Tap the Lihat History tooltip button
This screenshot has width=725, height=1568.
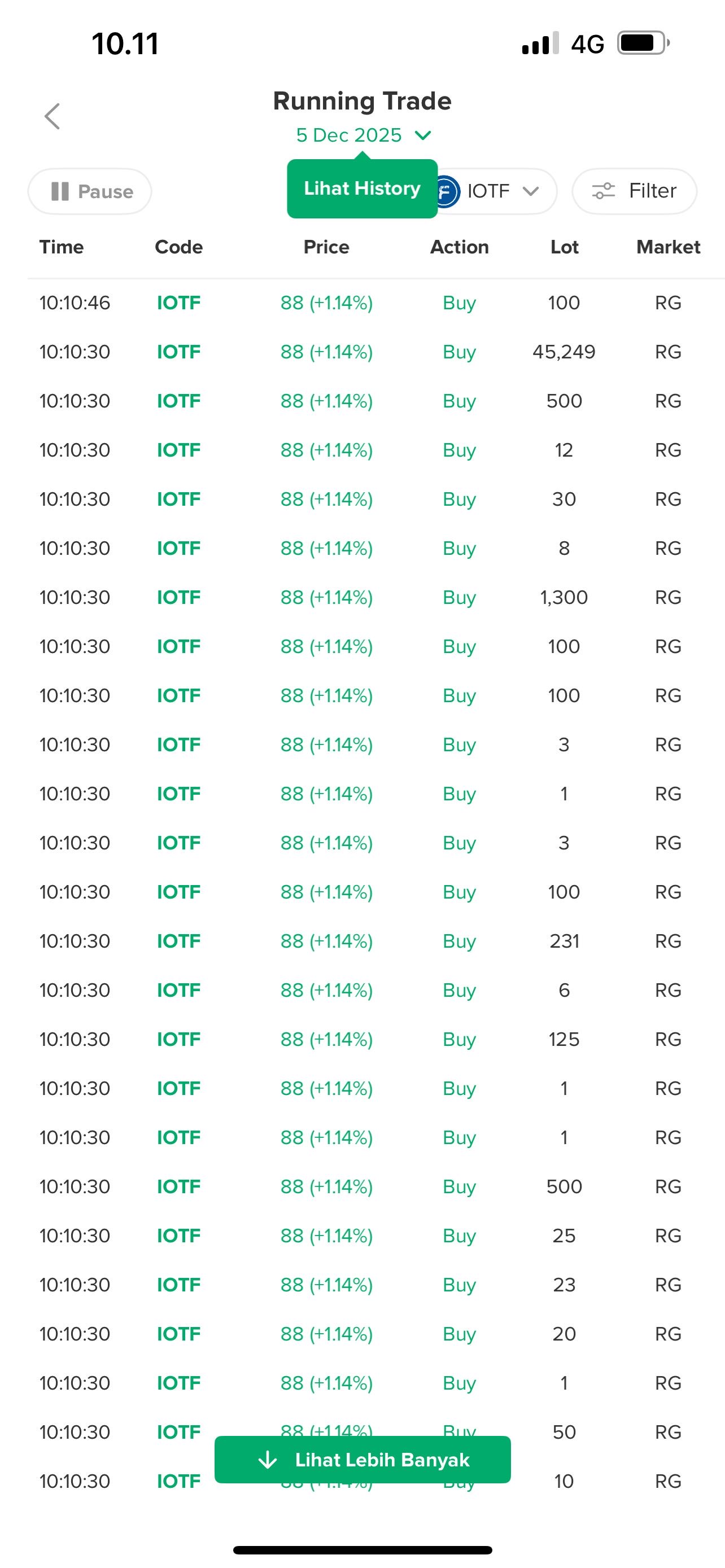click(361, 189)
